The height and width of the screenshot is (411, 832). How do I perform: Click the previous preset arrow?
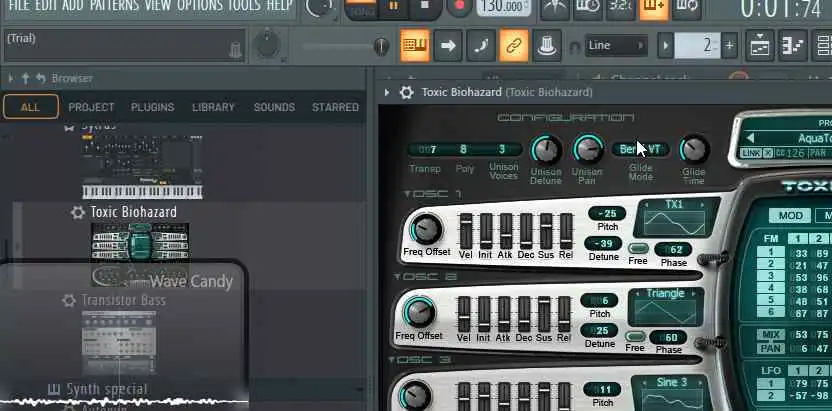point(750,138)
